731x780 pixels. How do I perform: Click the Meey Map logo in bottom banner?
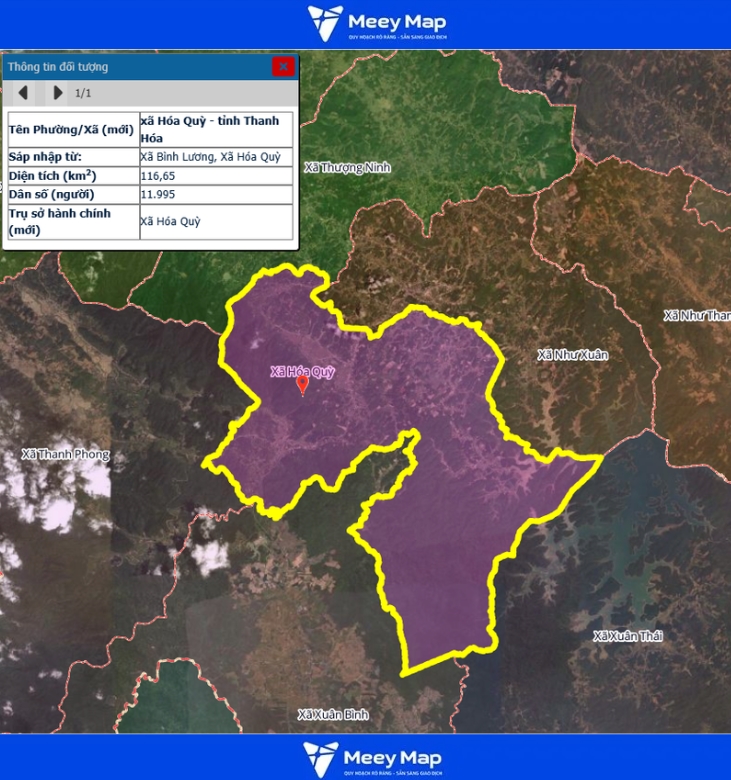(x=372, y=758)
